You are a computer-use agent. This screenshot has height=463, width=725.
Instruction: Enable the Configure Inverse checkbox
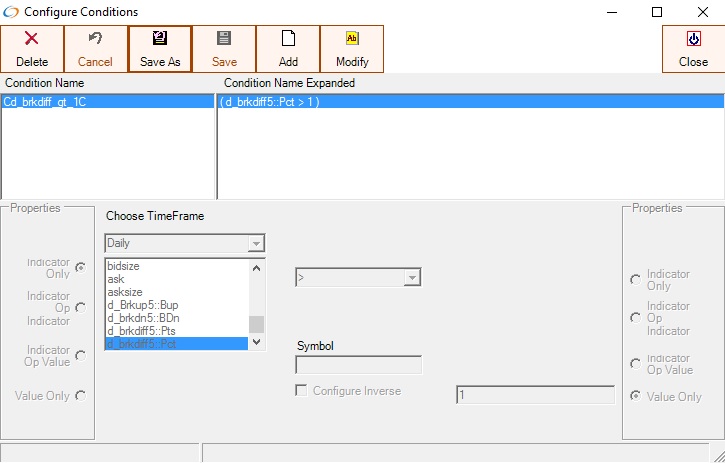click(x=301, y=391)
